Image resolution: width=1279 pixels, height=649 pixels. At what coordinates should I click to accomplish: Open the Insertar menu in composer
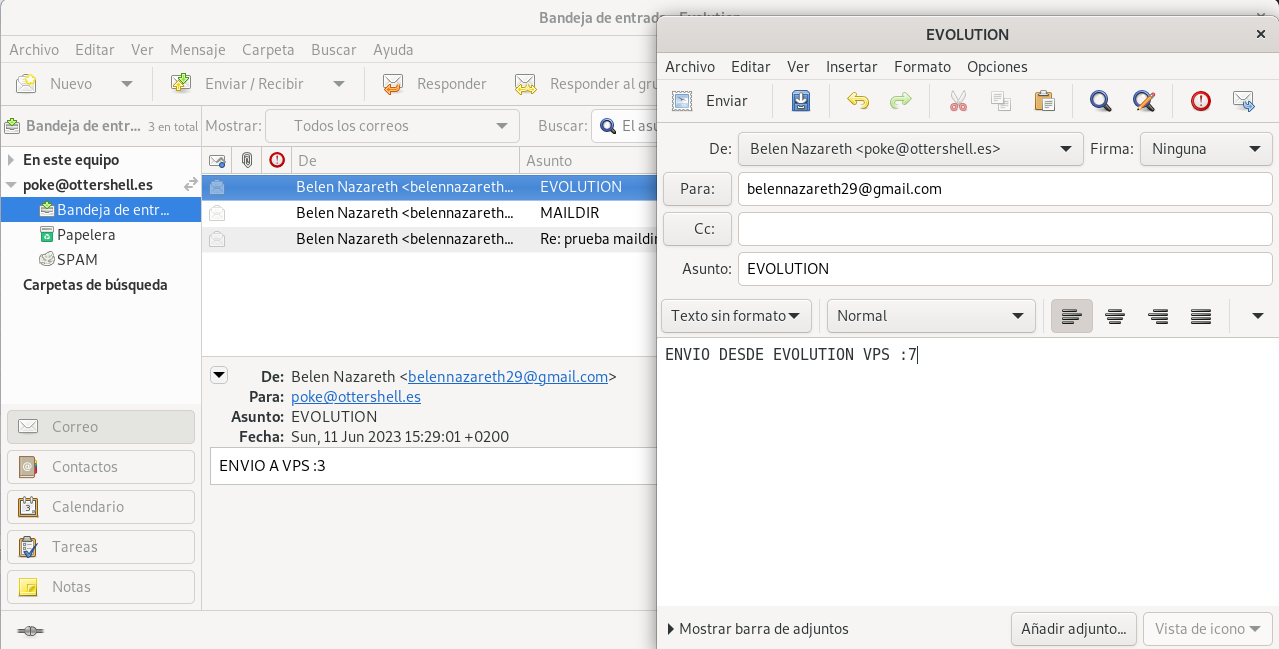point(851,67)
